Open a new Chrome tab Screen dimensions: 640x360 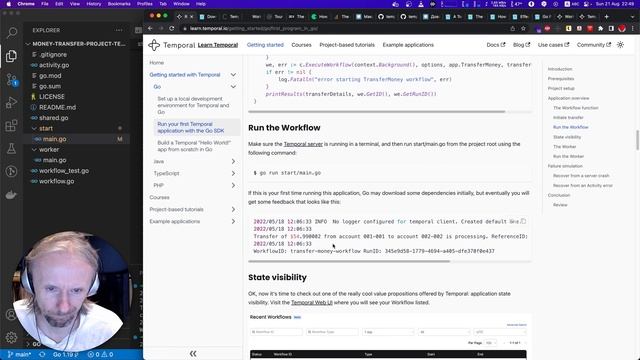pyautogui.click(x=607, y=17)
